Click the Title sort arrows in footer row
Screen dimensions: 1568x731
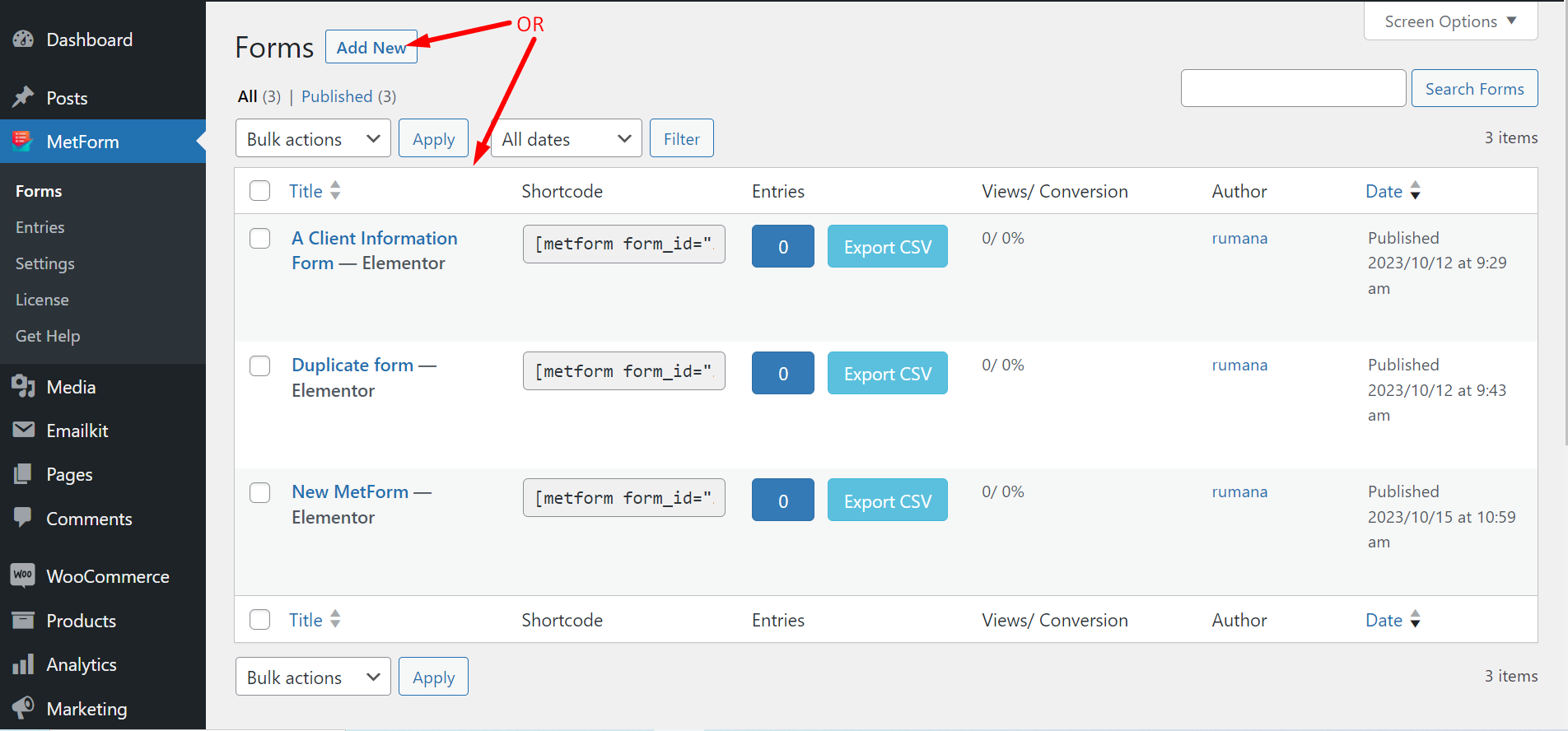point(335,619)
